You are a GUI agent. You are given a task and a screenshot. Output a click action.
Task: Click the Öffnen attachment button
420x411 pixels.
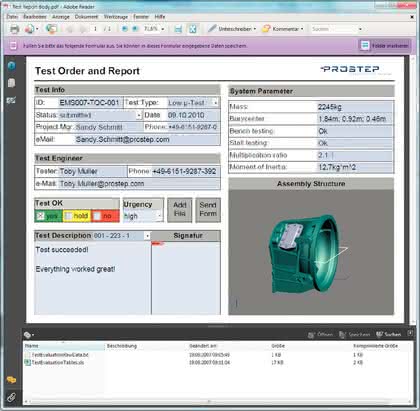tap(320, 334)
